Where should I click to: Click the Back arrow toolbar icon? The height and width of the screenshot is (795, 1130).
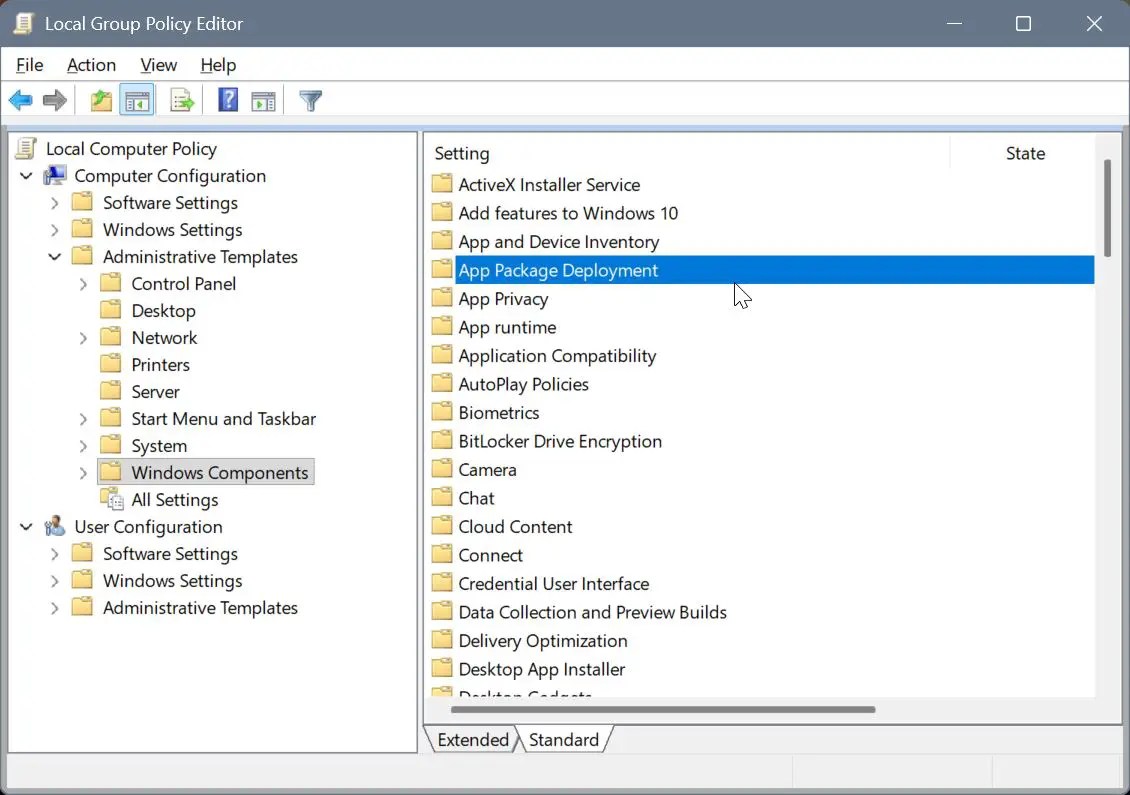(21, 100)
